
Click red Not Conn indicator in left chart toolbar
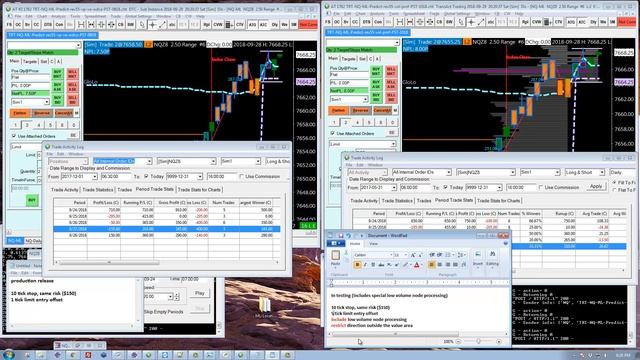(308, 25)
